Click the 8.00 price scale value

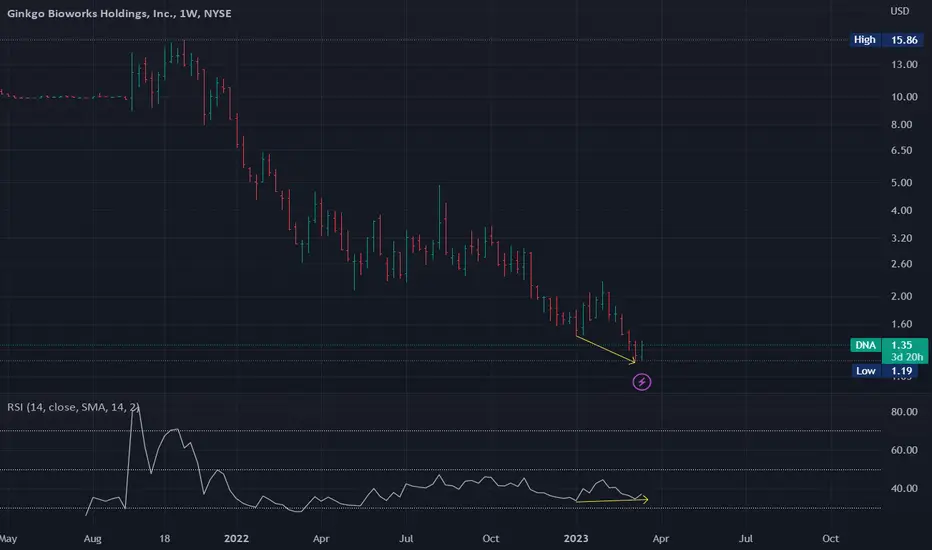pos(901,124)
